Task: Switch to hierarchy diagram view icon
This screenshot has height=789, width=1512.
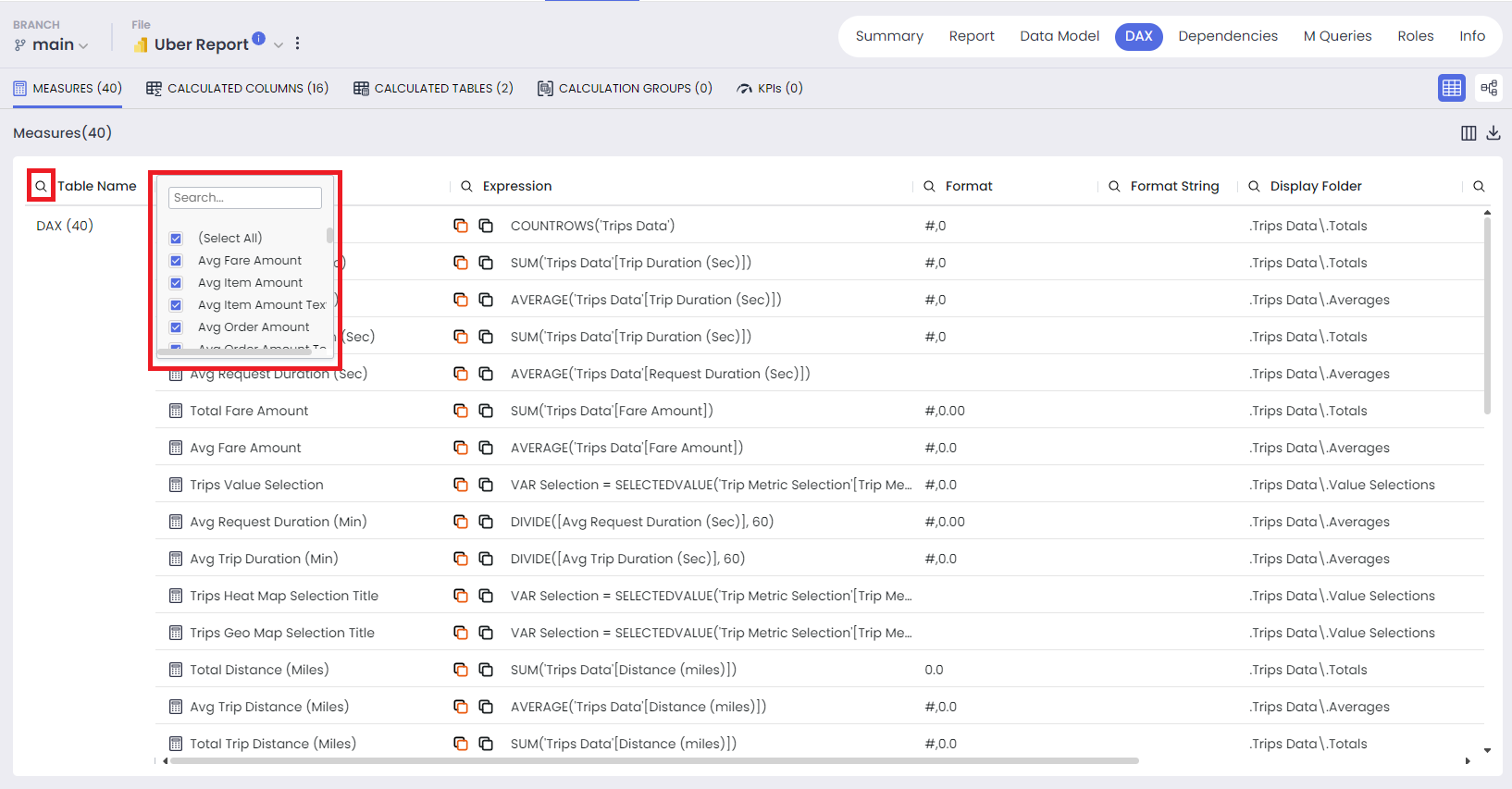Action: coord(1489,88)
